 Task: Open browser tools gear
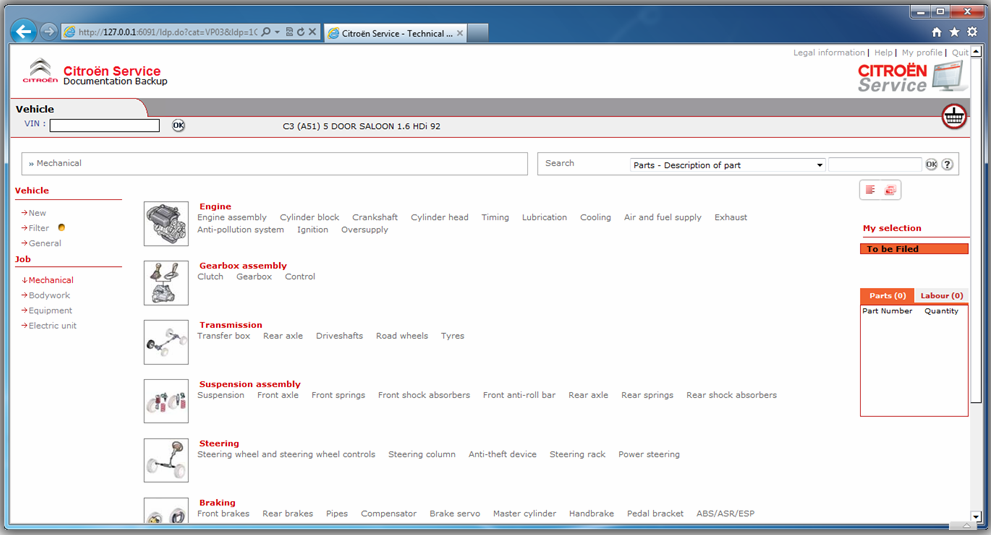coord(972,32)
